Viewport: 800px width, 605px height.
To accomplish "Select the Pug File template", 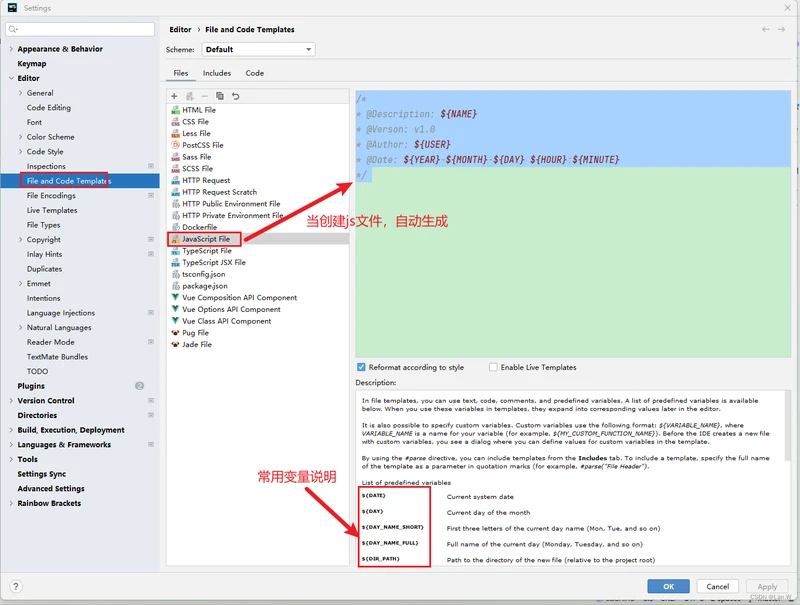I will pos(195,333).
